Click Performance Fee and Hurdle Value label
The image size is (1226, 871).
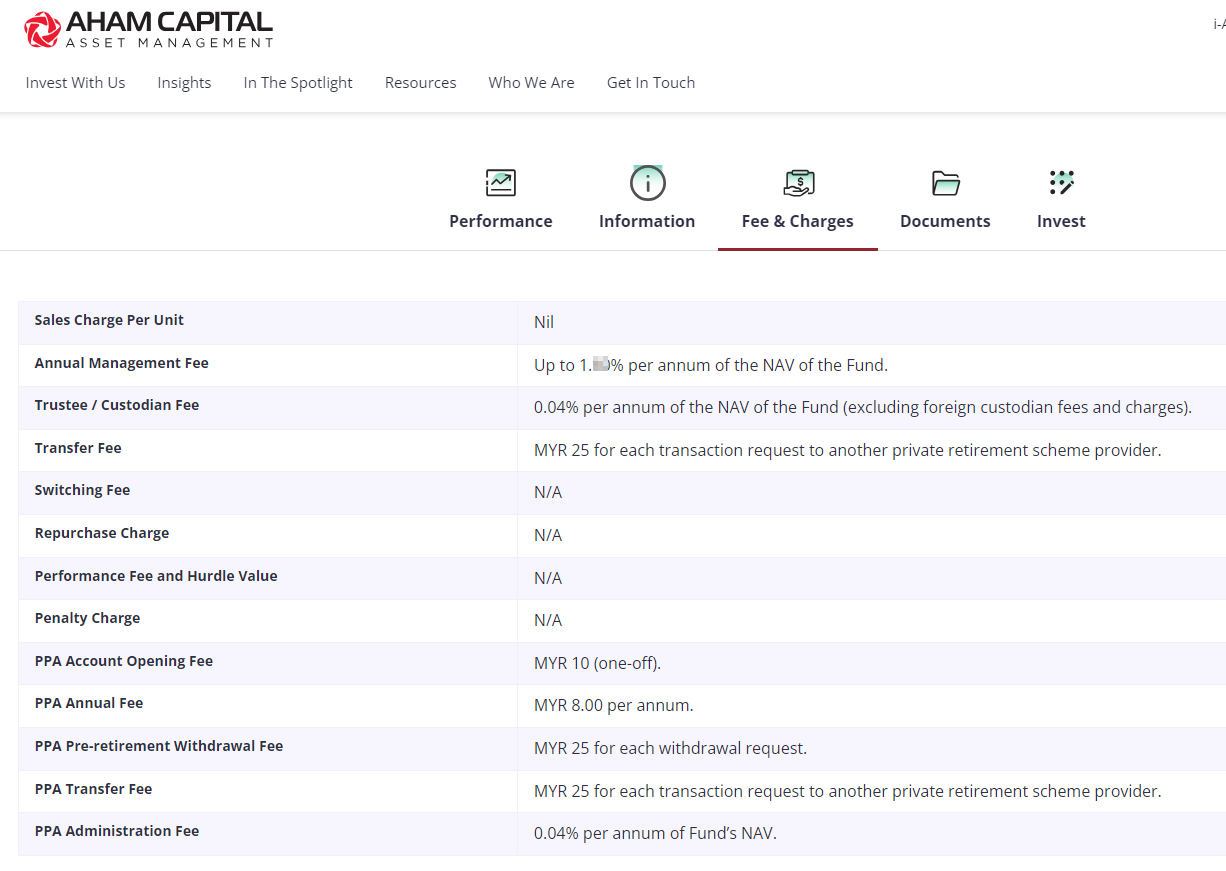click(156, 576)
